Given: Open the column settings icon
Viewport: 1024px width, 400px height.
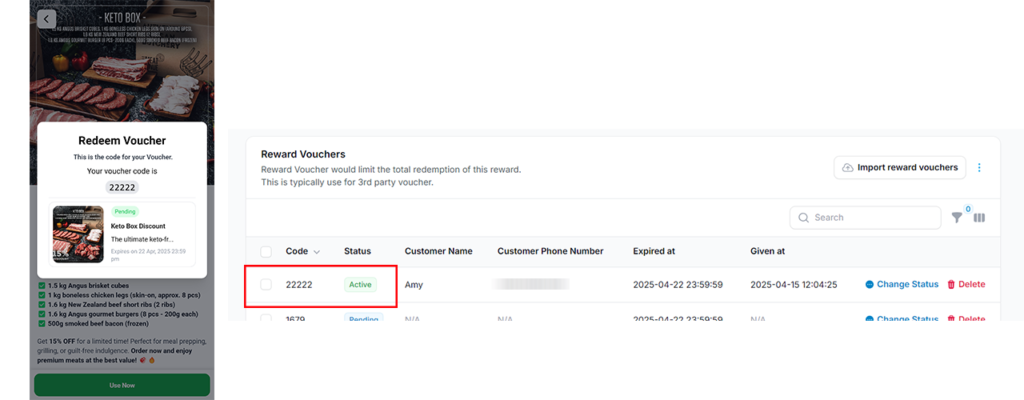Looking at the screenshot, I should pyautogui.click(x=979, y=218).
